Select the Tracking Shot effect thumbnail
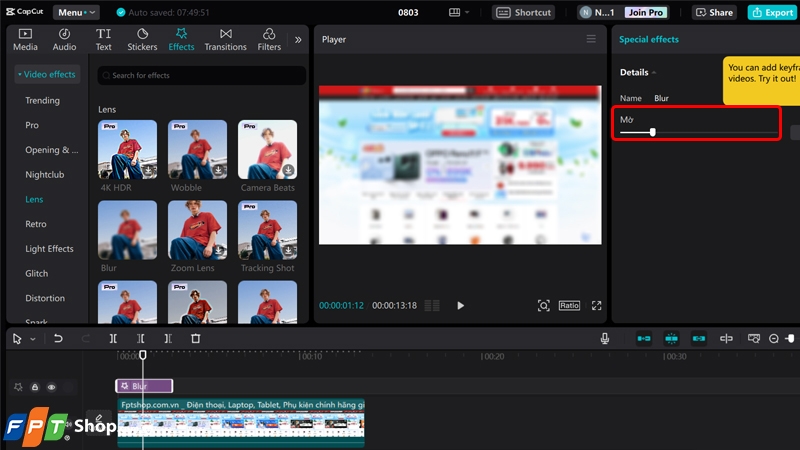The width and height of the screenshot is (800, 450). 267,230
